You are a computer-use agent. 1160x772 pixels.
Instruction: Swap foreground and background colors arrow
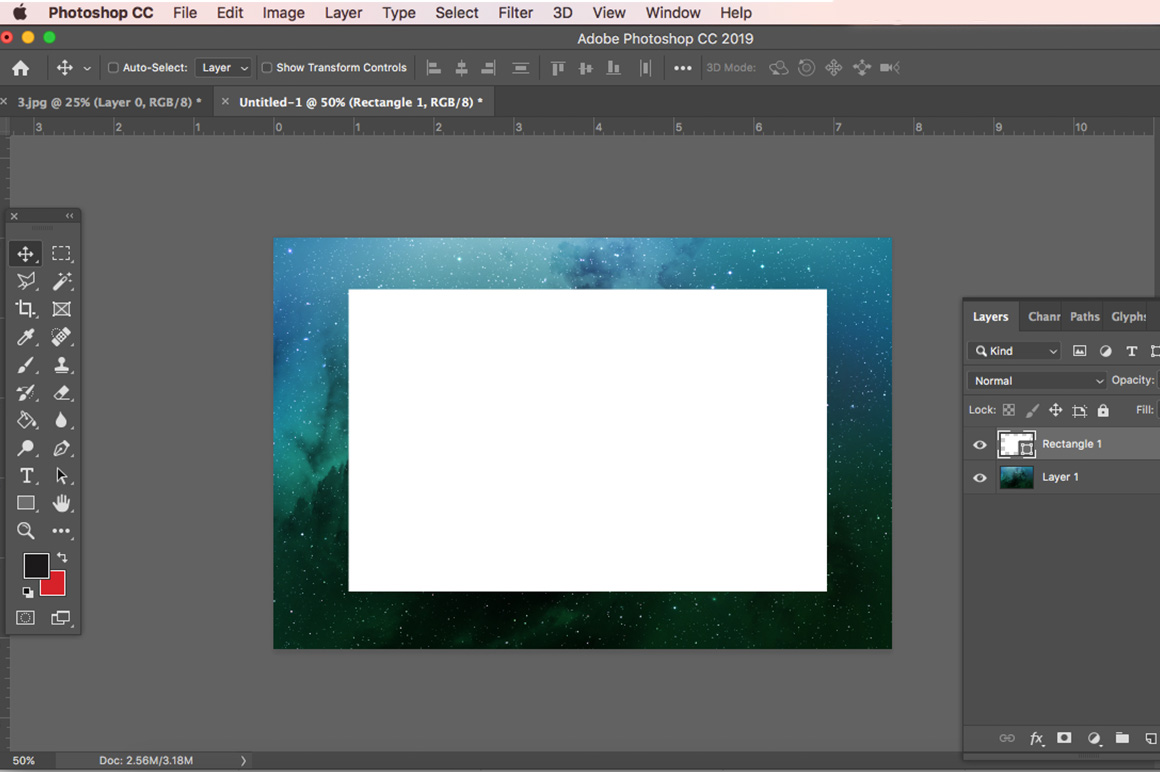[x=62, y=557]
